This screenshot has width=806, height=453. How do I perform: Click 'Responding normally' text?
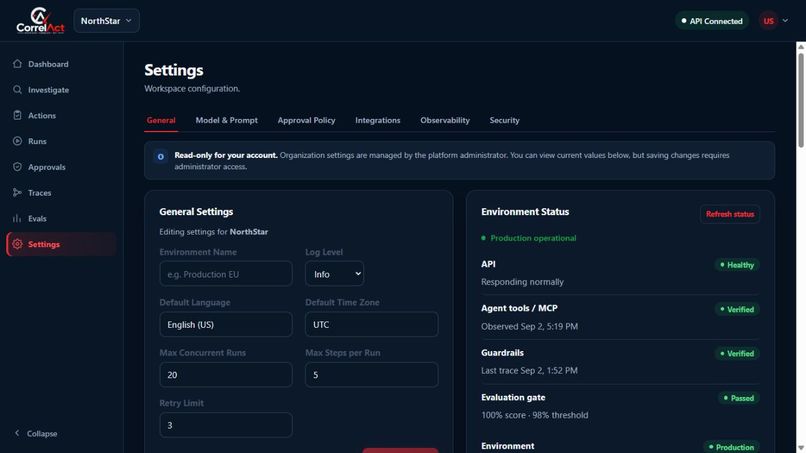522,282
